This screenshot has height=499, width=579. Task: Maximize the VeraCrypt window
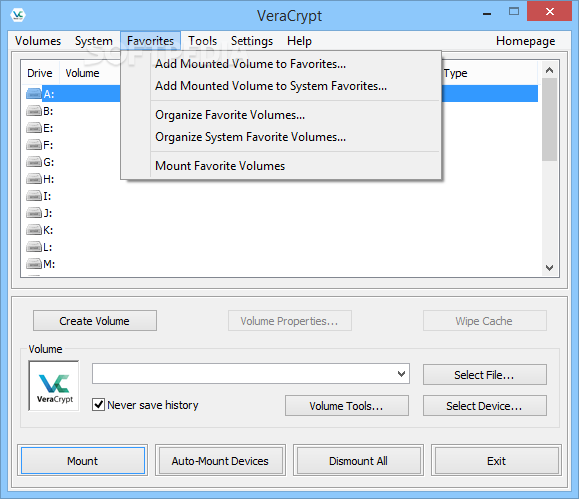pos(514,11)
